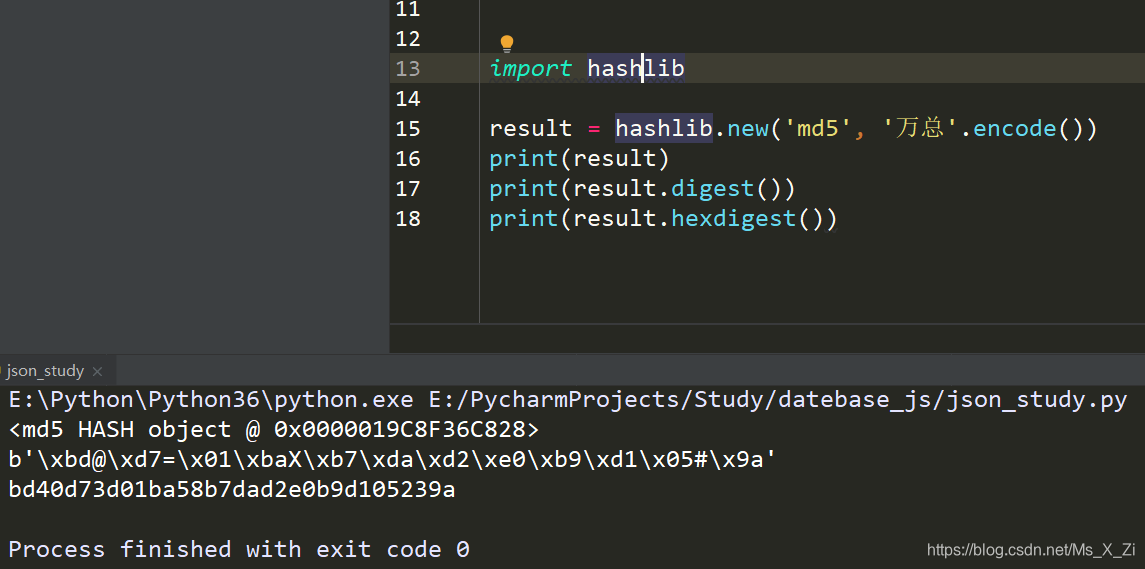Screen dimensions: 1145x569
Task: Click line number 17 in the gutter
Action: (x=408, y=188)
